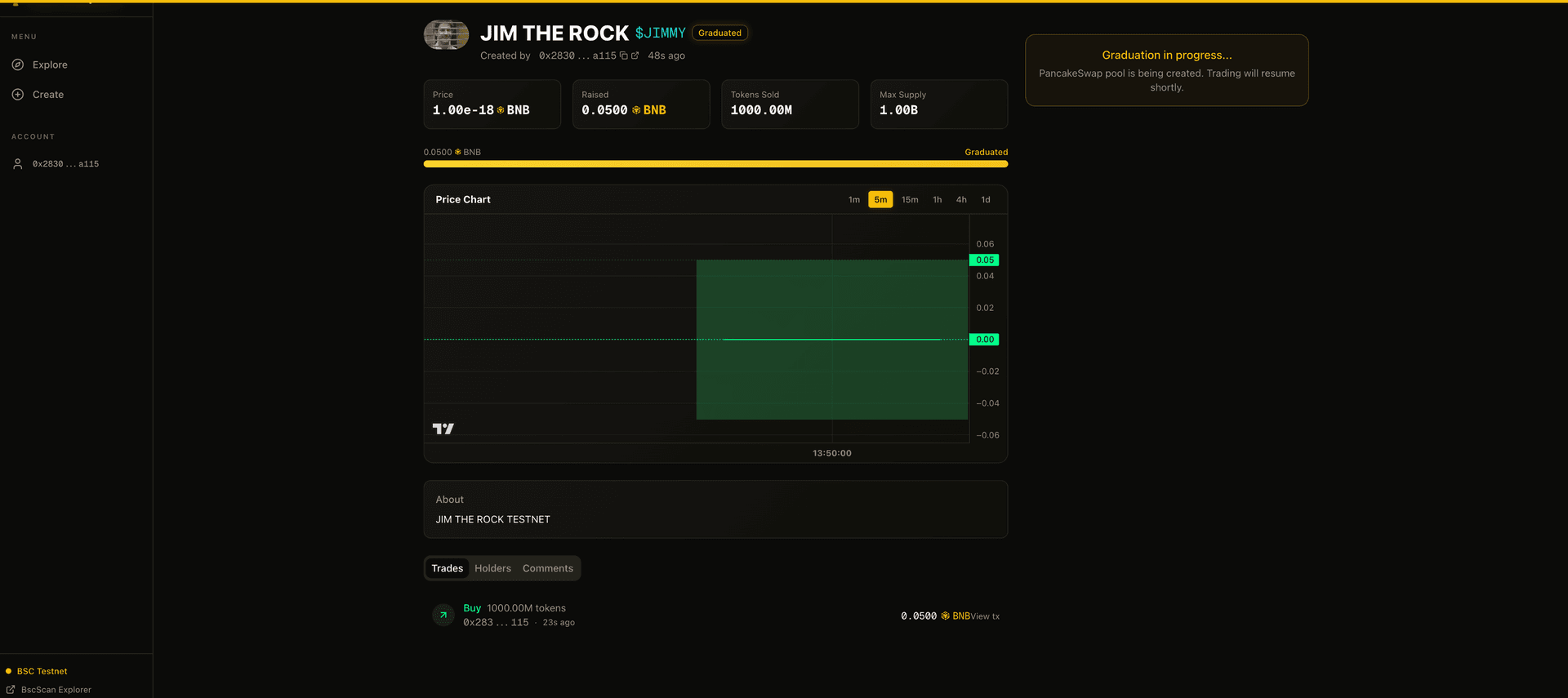Click the BSC Testnet network indicator

pos(42,671)
